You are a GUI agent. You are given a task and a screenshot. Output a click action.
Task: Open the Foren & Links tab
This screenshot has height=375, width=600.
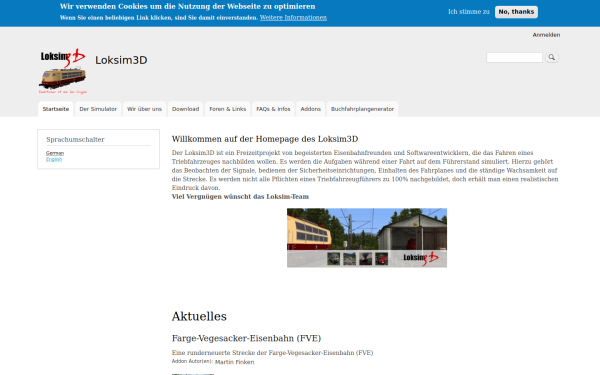[x=228, y=109]
